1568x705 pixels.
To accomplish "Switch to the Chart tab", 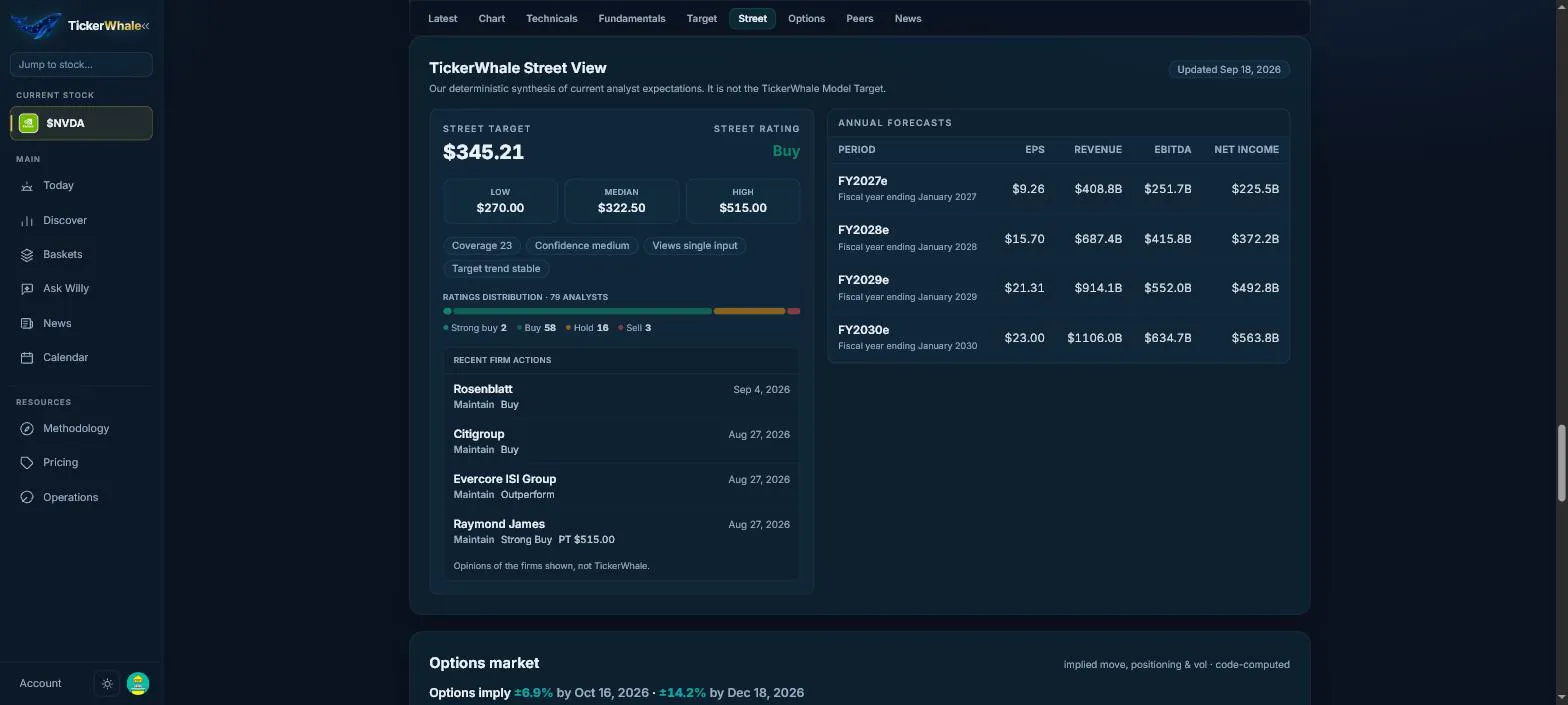I will (x=491, y=19).
